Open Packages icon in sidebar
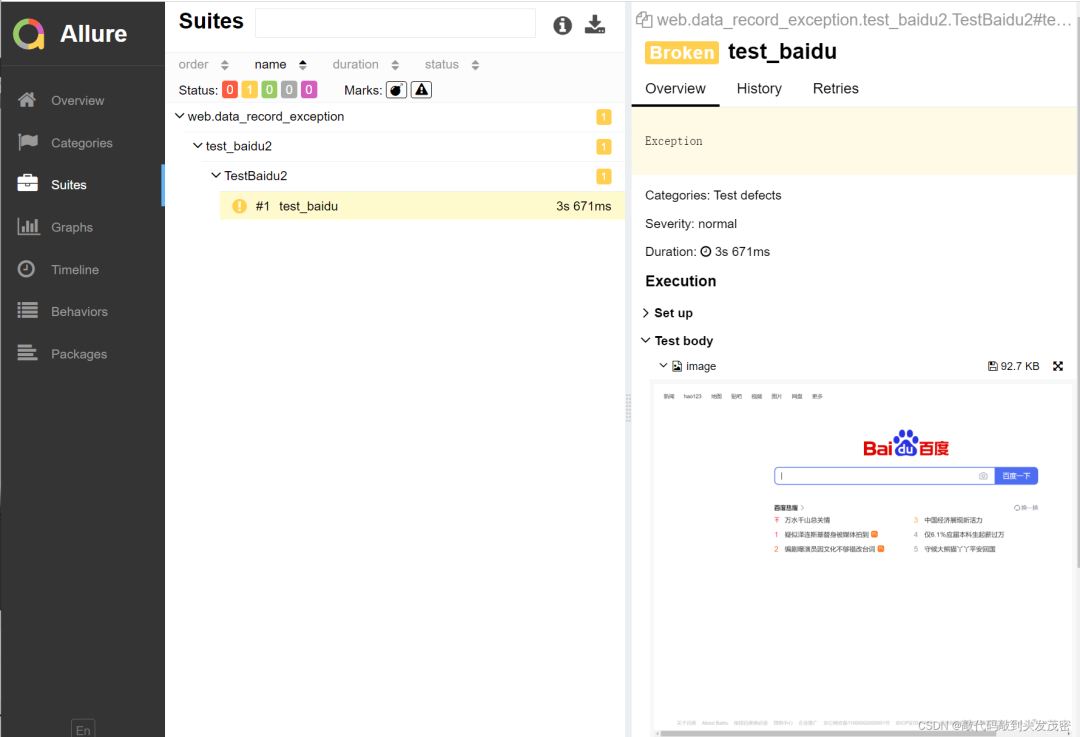Screen dimensions: 1080x737 pyautogui.click(x=28, y=353)
